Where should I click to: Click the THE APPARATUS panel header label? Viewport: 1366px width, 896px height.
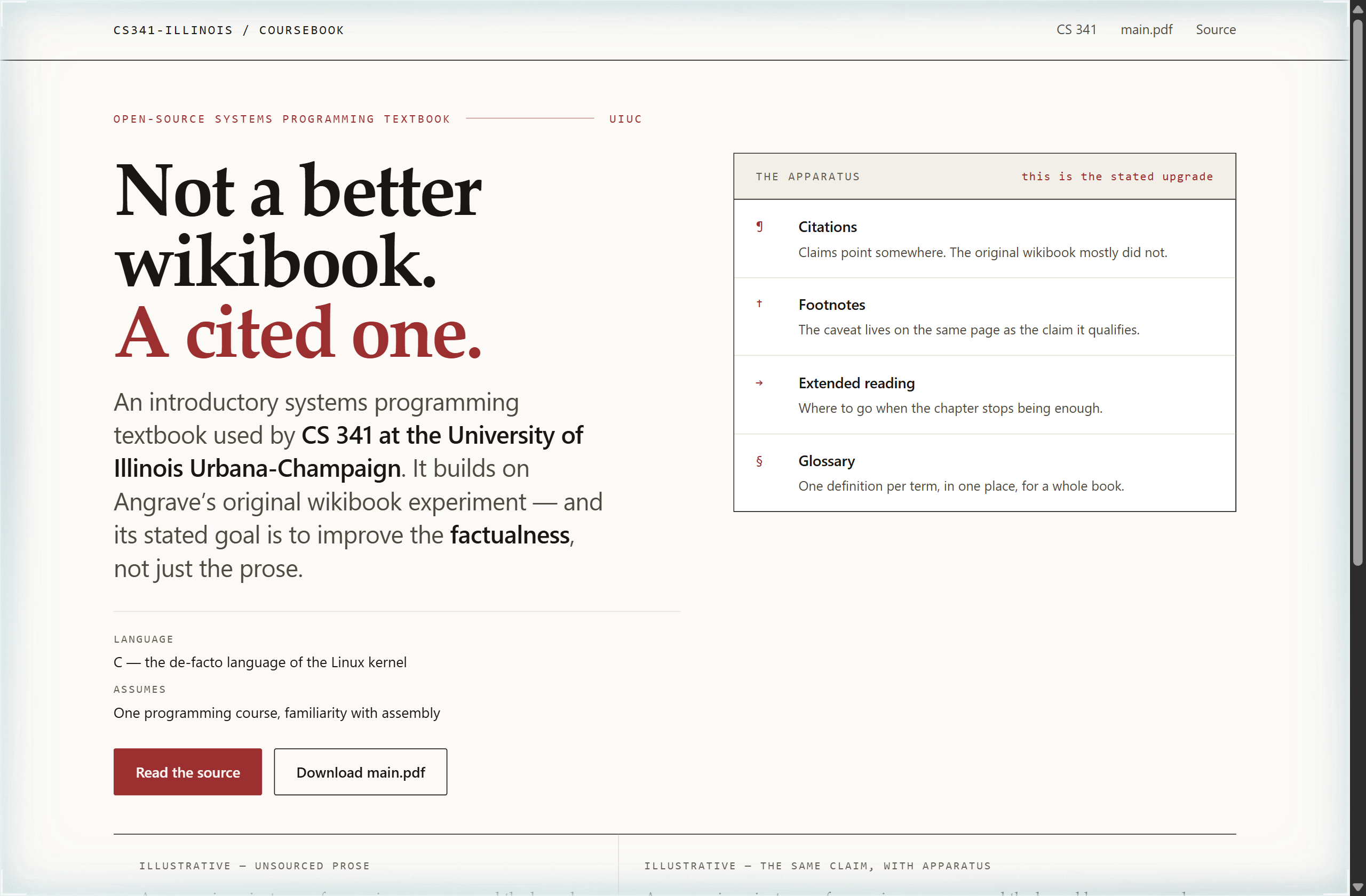click(807, 177)
